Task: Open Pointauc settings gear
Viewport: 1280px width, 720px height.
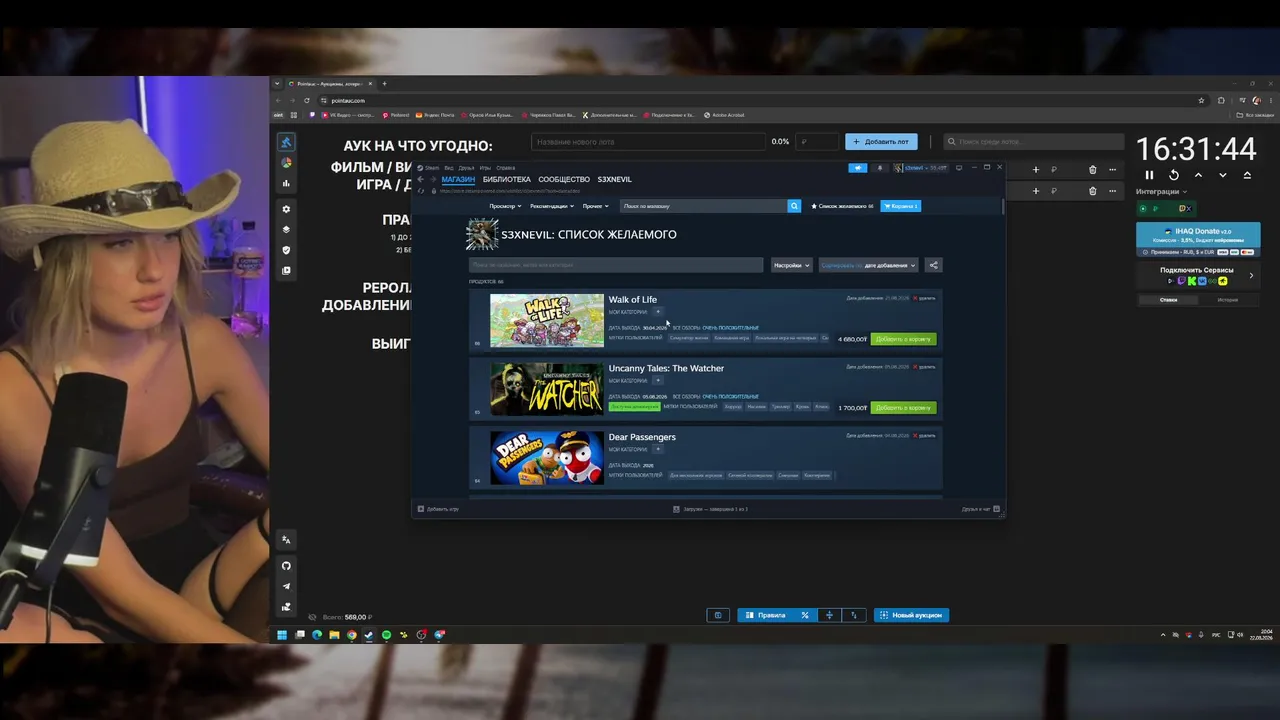Action: (x=286, y=209)
